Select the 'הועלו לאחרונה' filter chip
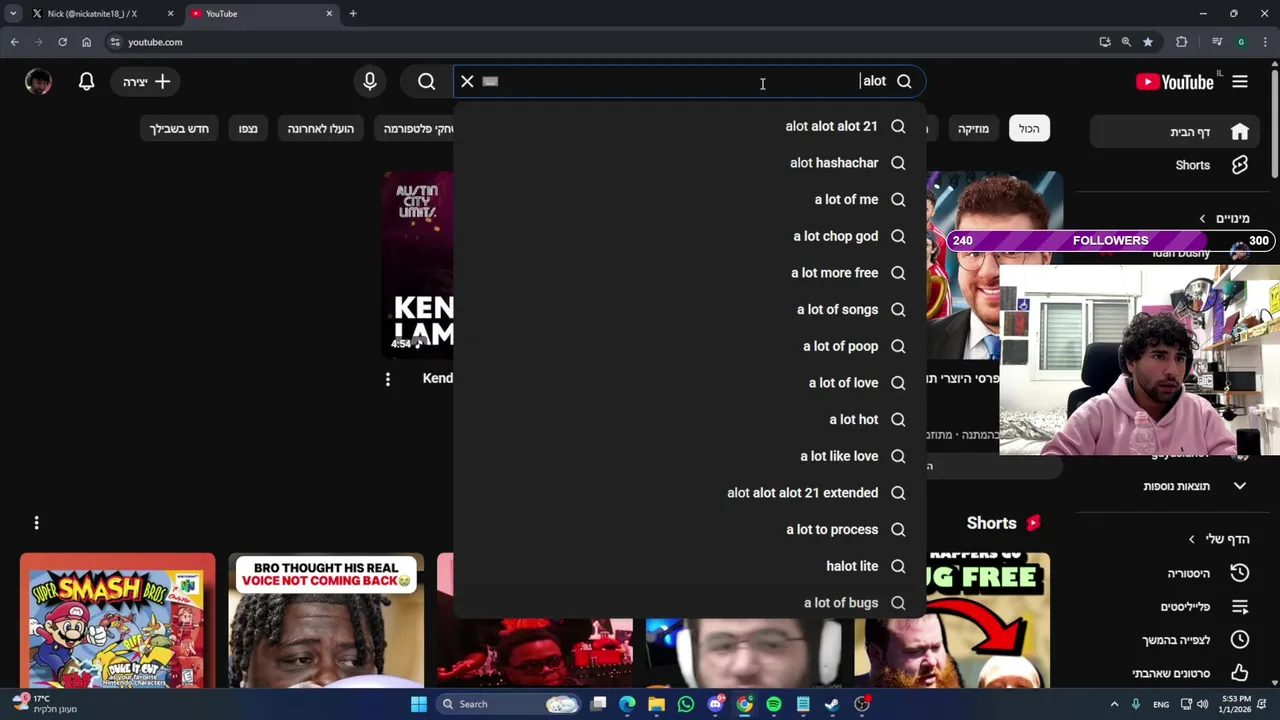The width and height of the screenshot is (1280, 720). click(321, 129)
